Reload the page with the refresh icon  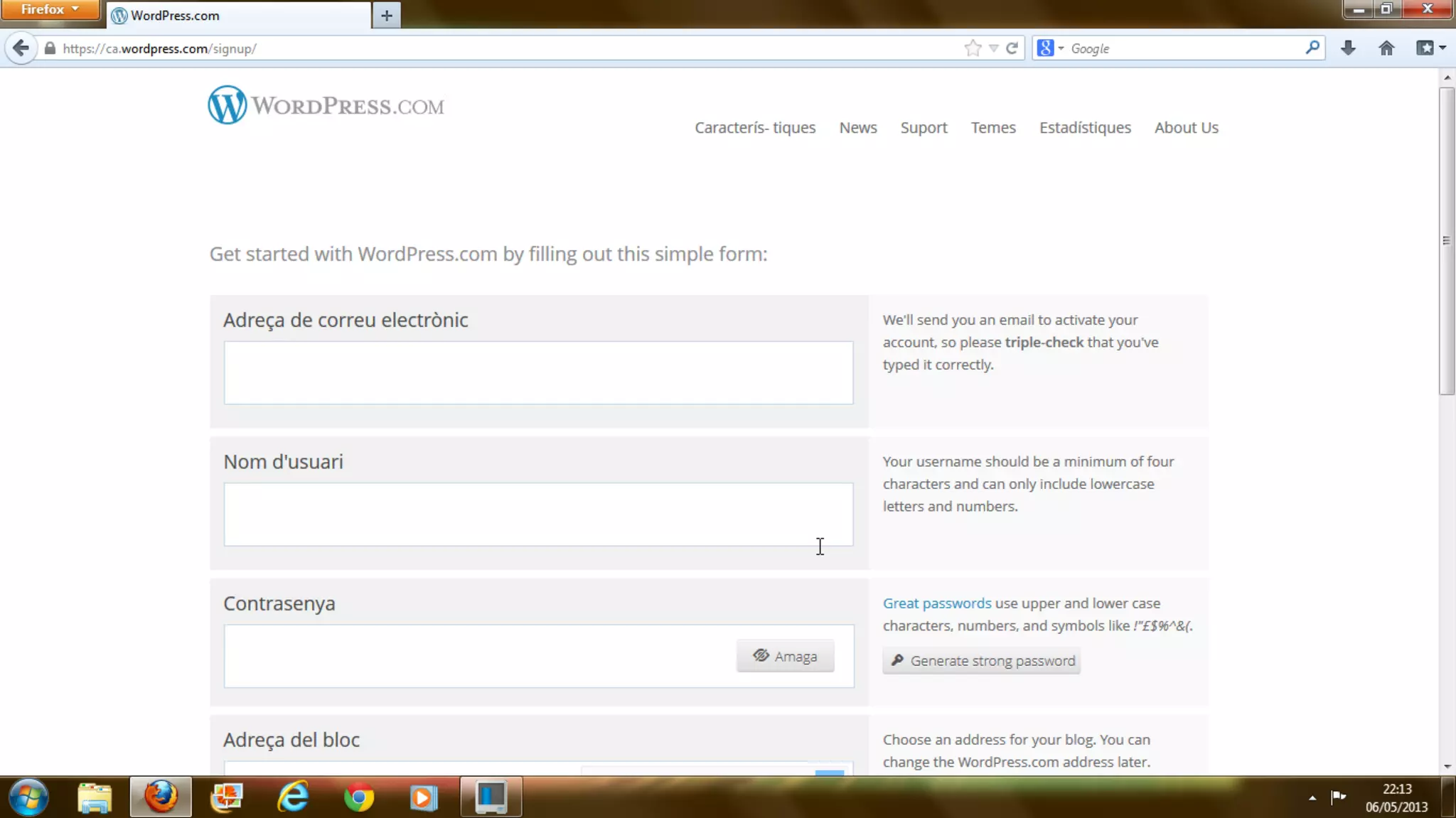click(1012, 48)
